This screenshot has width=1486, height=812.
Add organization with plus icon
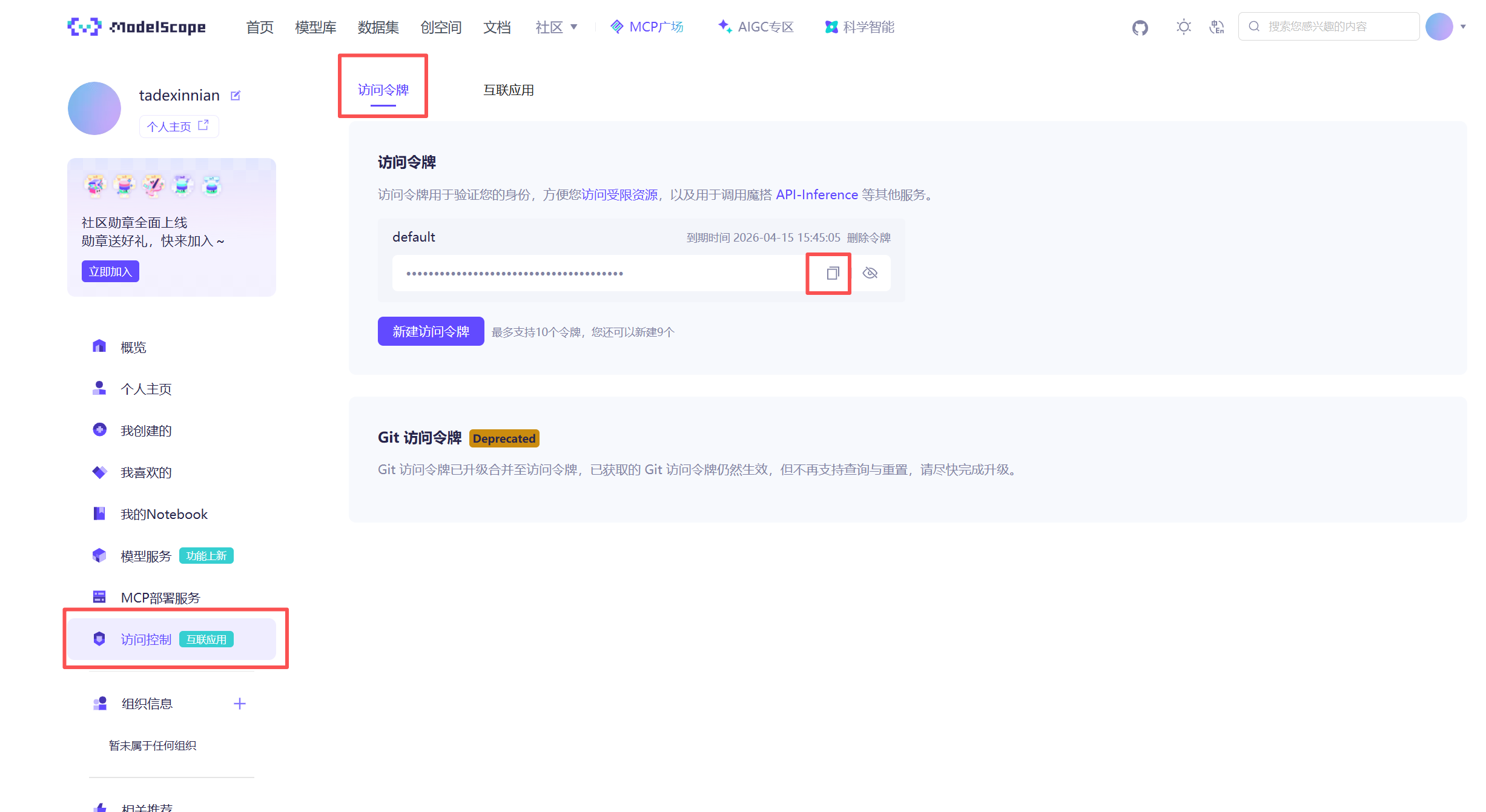(240, 704)
